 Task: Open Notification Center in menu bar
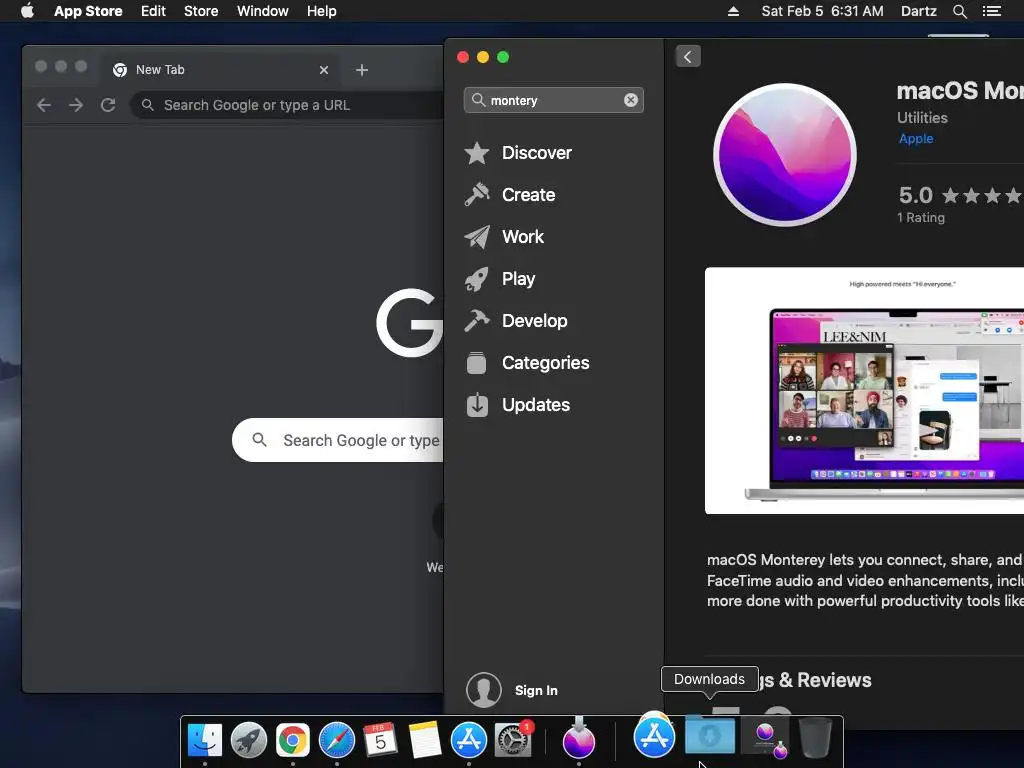tap(991, 11)
